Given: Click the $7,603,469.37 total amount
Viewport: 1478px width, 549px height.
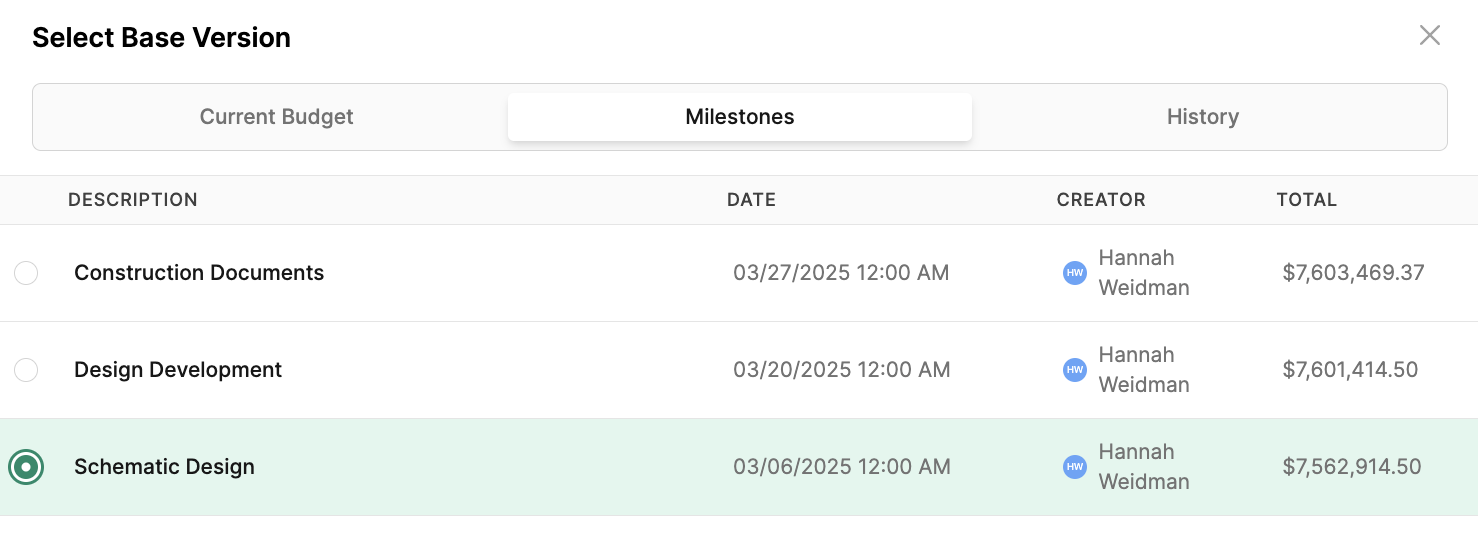Looking at the screenshot, I should click(1353, 273).
